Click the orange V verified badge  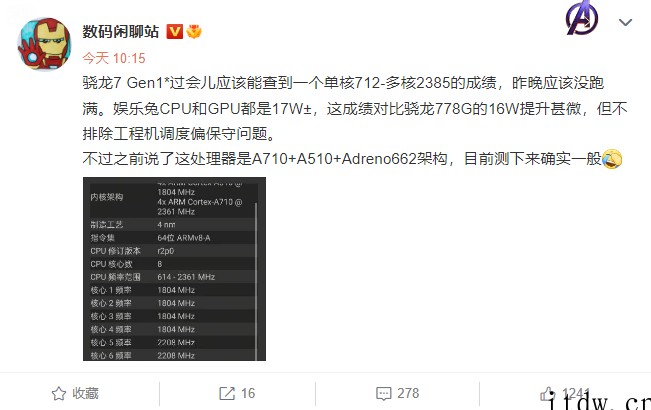174,32
